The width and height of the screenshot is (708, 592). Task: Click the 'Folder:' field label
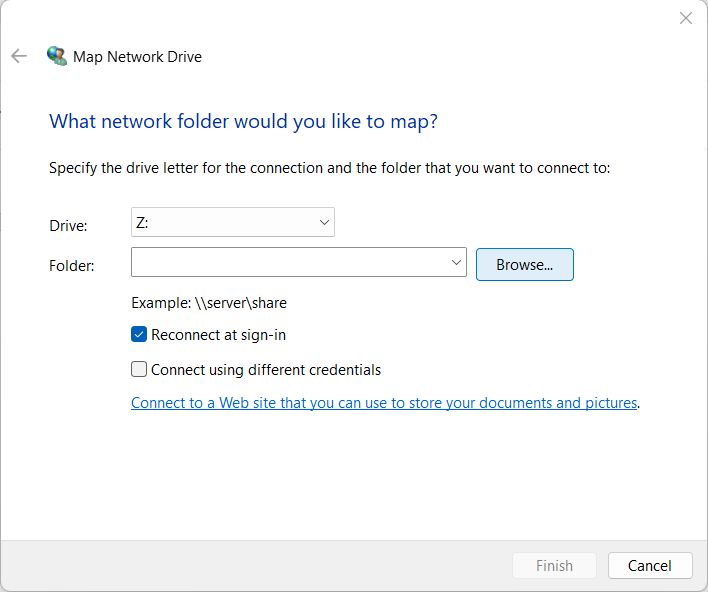(71, 266)
